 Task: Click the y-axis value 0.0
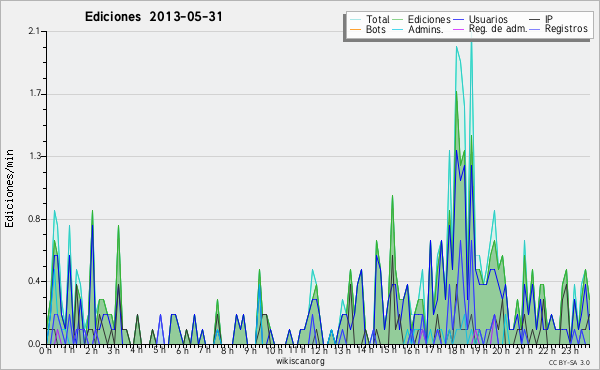tap(34, 344)
